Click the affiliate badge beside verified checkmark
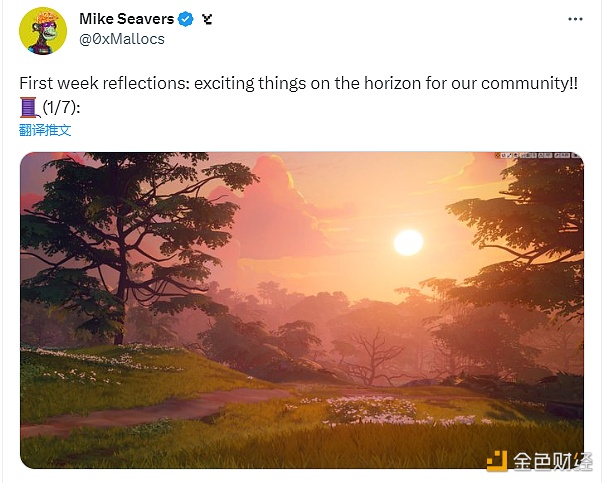 point(207,19)
